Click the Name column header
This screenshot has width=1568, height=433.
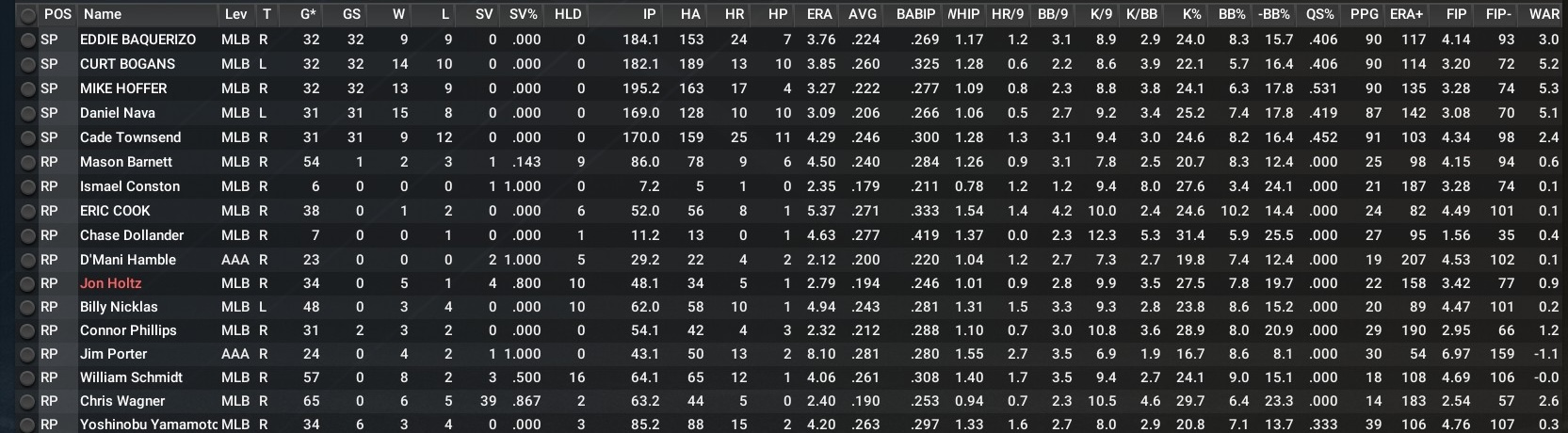click(102, 14)
